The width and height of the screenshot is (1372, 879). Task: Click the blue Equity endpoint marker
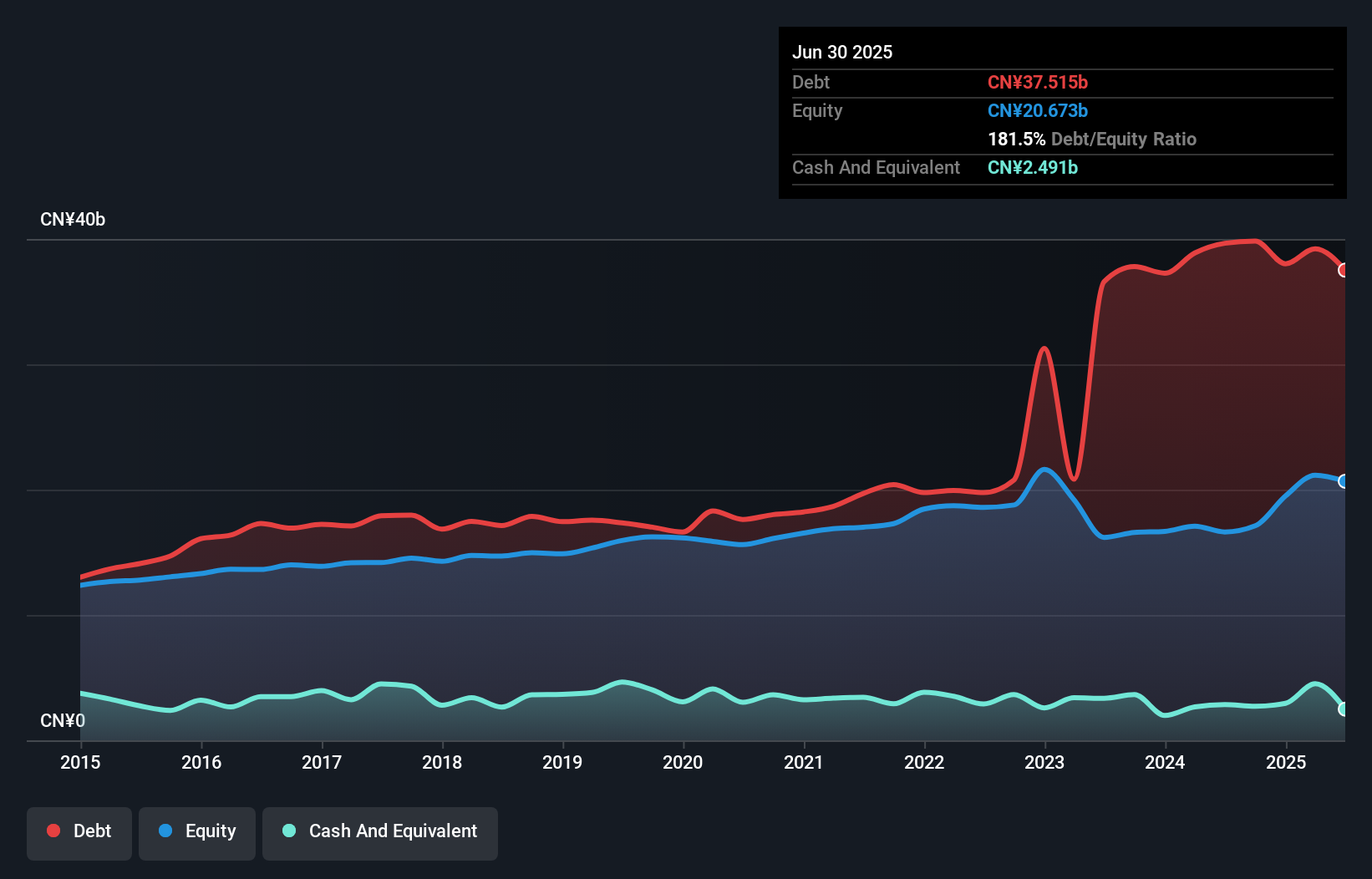tap(1343, 481)
